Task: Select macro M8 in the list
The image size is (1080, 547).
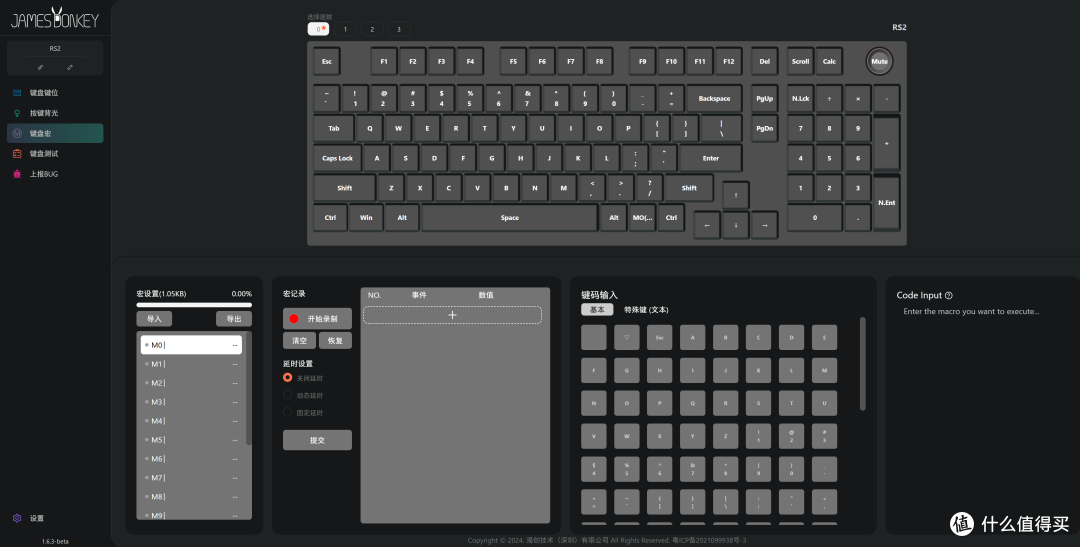Action: pyautogui.click(x=191, y=497)
